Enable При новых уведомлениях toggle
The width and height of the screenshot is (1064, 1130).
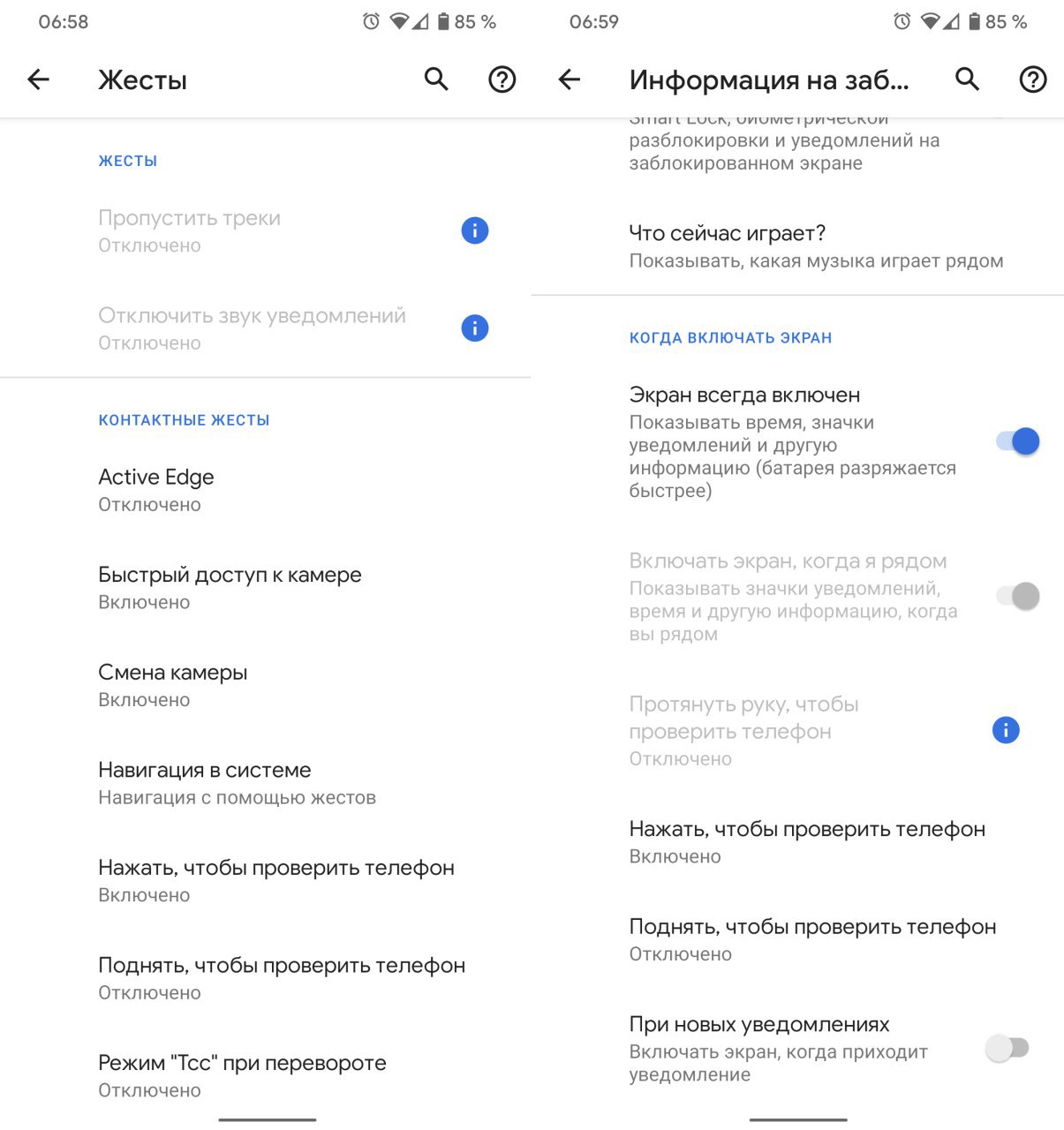click(x=1007, y=1049)
